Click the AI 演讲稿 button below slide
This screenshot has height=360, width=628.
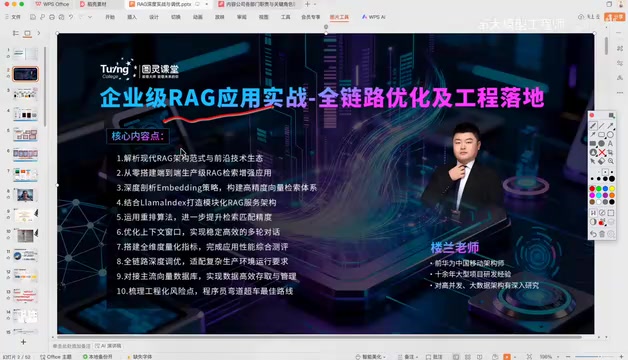click(x=108, y=346)
